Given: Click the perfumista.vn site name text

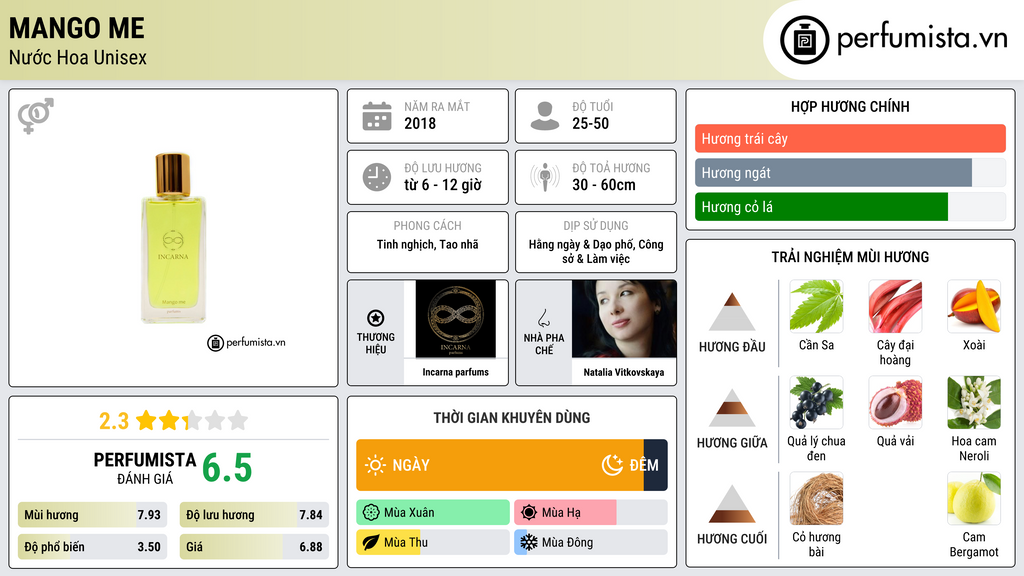Looking at the screenshot, I should point(922,38).
